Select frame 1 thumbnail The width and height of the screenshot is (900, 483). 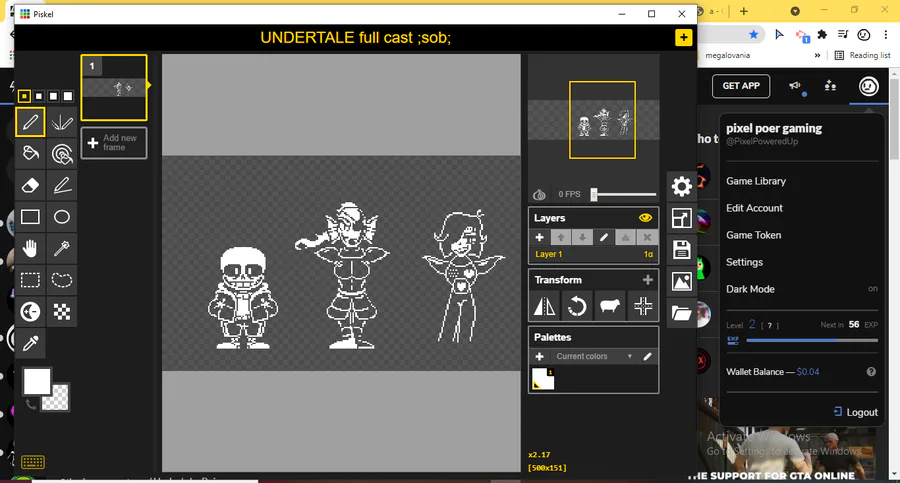pos(114,87)
